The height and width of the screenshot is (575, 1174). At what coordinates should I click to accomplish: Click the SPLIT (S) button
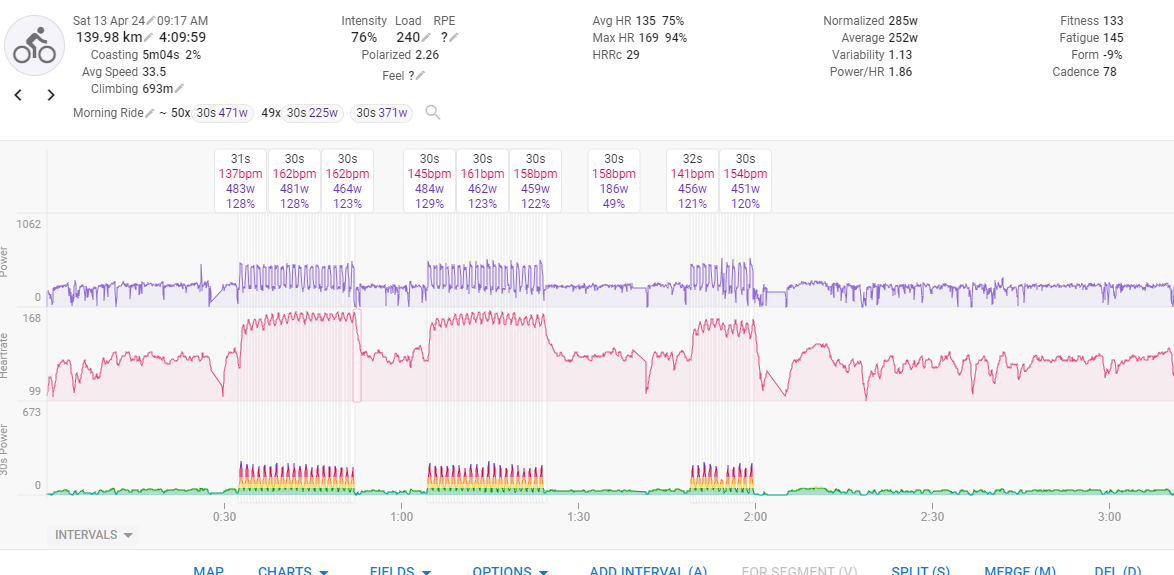click(x=920, y=571)
